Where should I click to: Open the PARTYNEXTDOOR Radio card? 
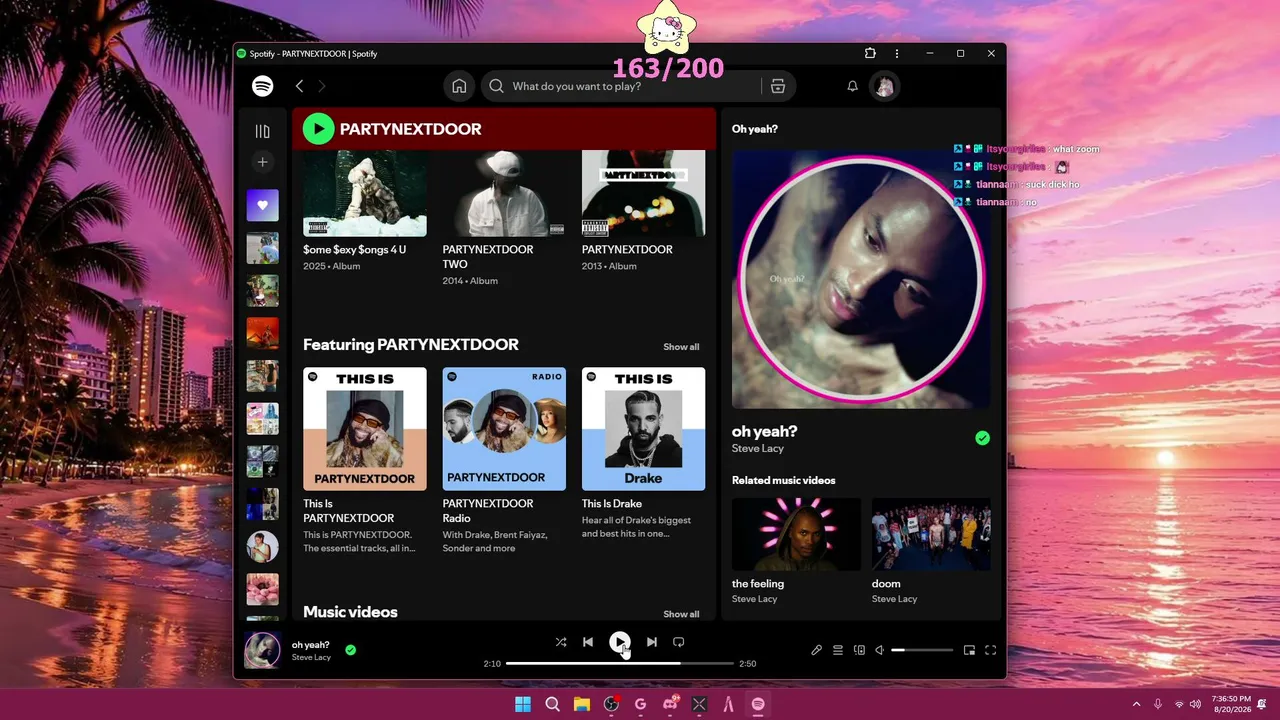pyautogui.click(x=504, y=460)
